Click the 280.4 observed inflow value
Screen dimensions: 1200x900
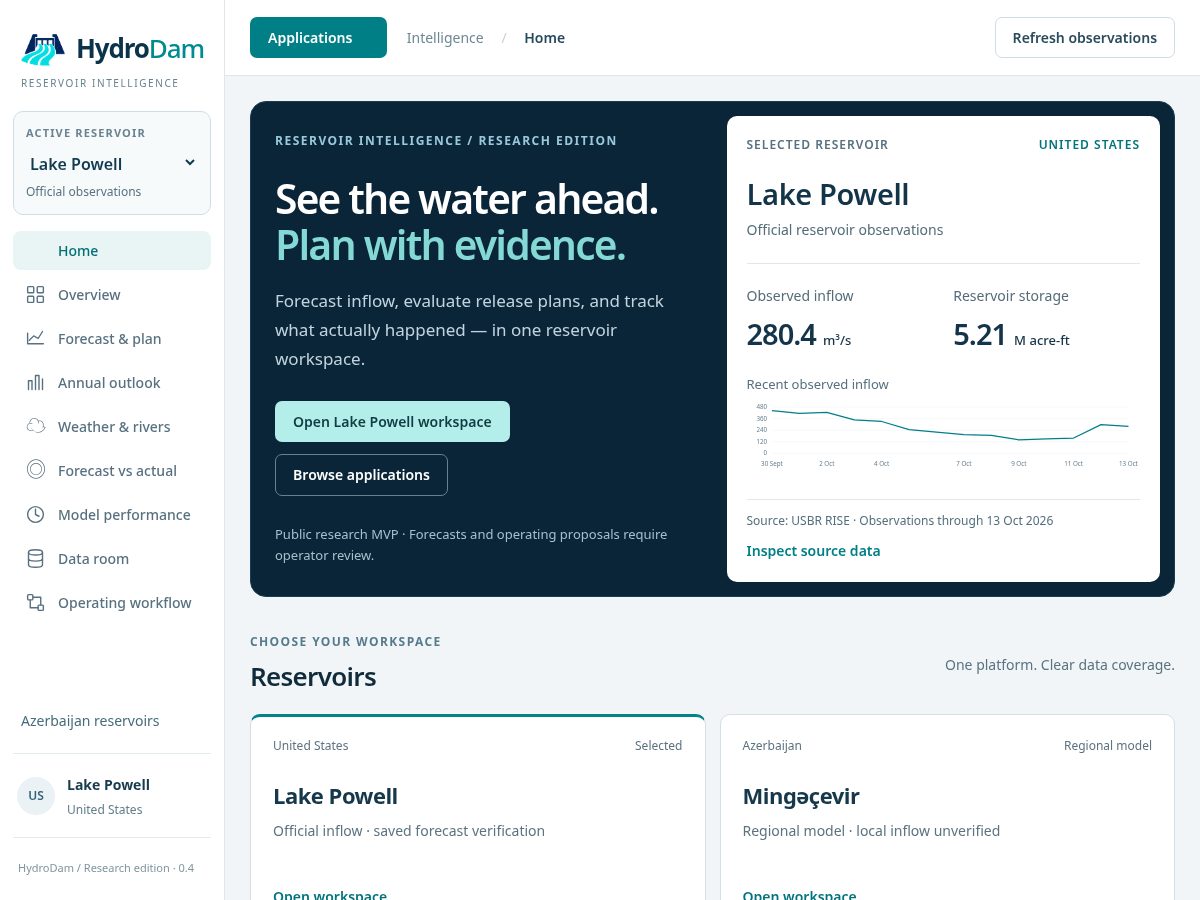[782, 334]
